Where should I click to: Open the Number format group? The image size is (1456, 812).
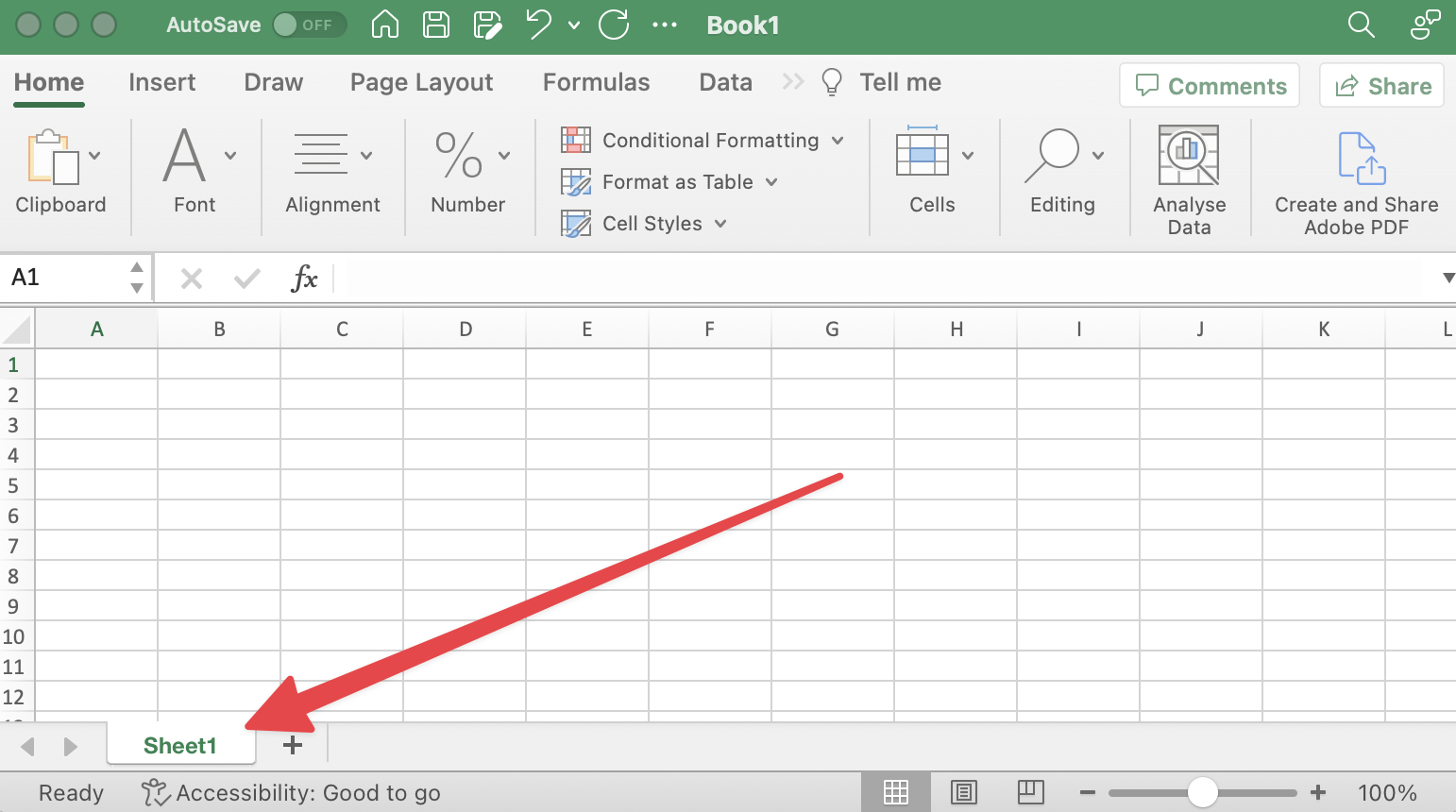pos(468,172)
